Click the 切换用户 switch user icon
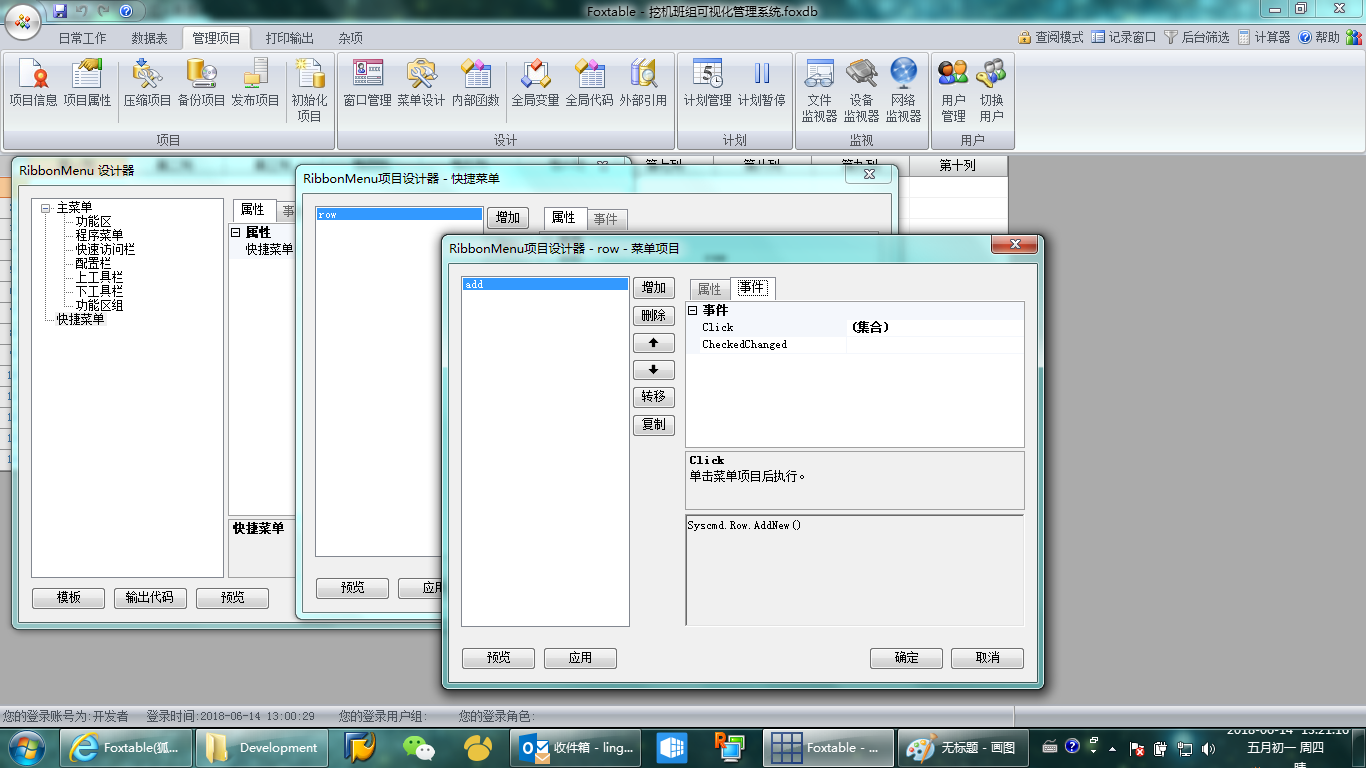This screenshot has width=1366, height=768. coord(991,90)
